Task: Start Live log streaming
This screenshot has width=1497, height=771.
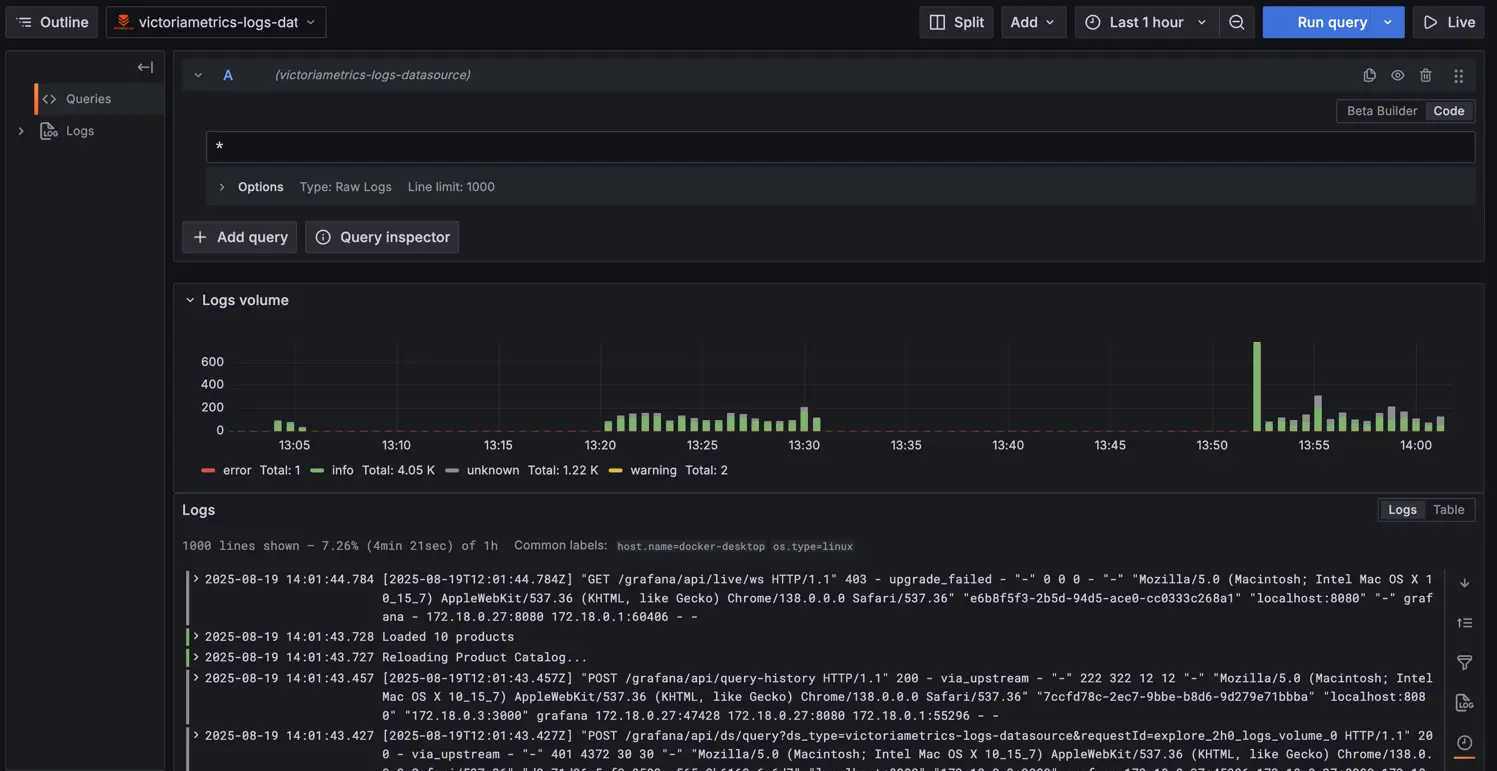Action: click(x=1449, y=22)
